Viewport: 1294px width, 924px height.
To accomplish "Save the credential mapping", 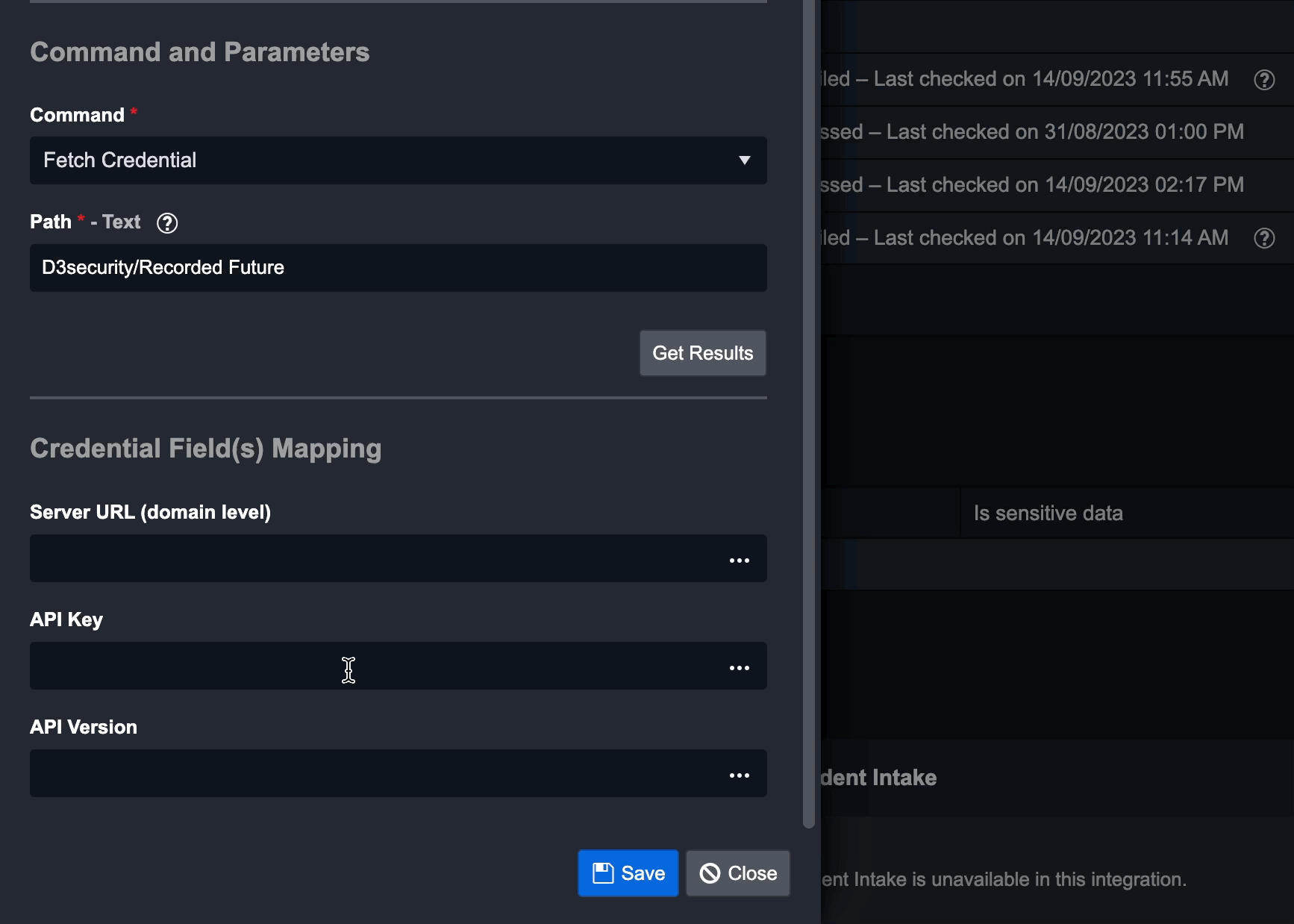I will (x=628, y=873).
